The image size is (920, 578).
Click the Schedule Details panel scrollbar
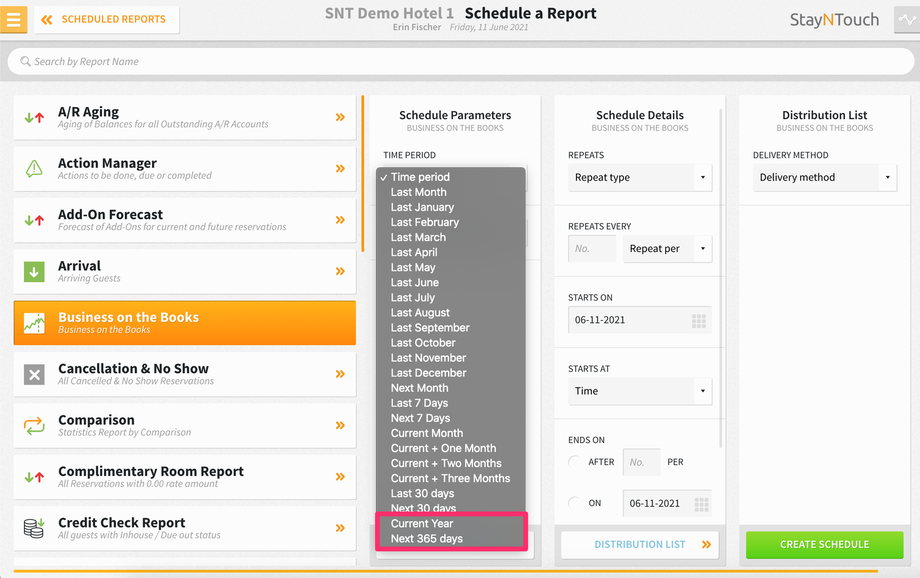[721, 278]
